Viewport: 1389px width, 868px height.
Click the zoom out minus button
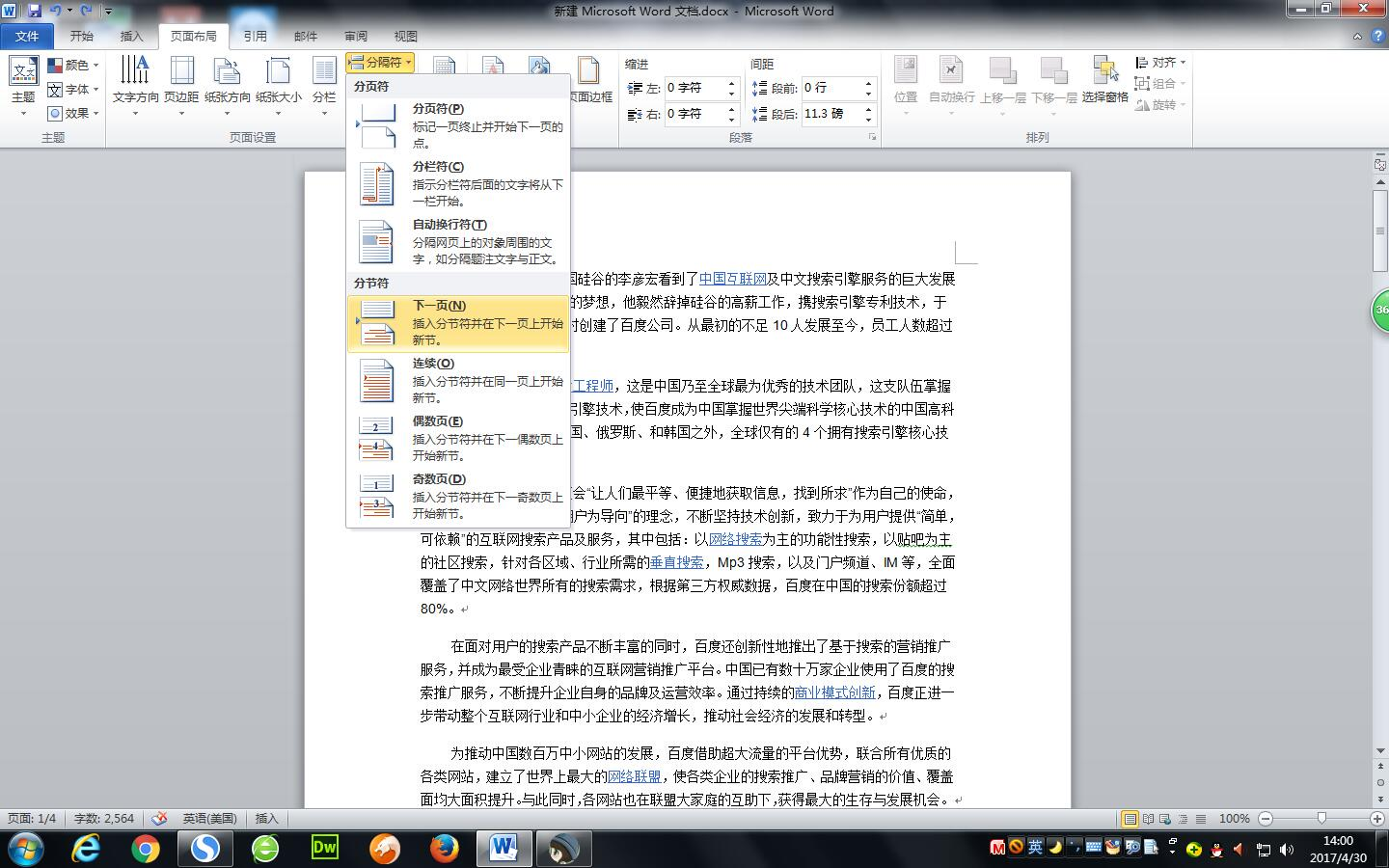pos(1266,819)
